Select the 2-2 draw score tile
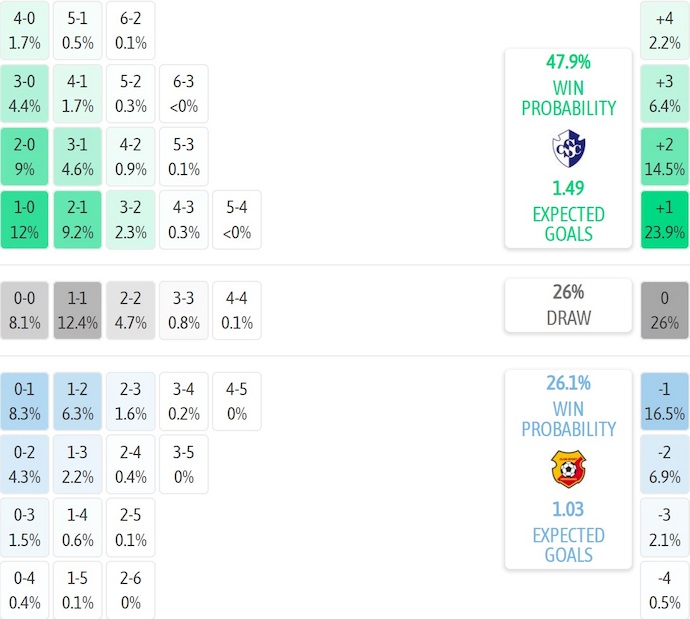The width and height of the screenshot is (690, 619). click(130, 310)
